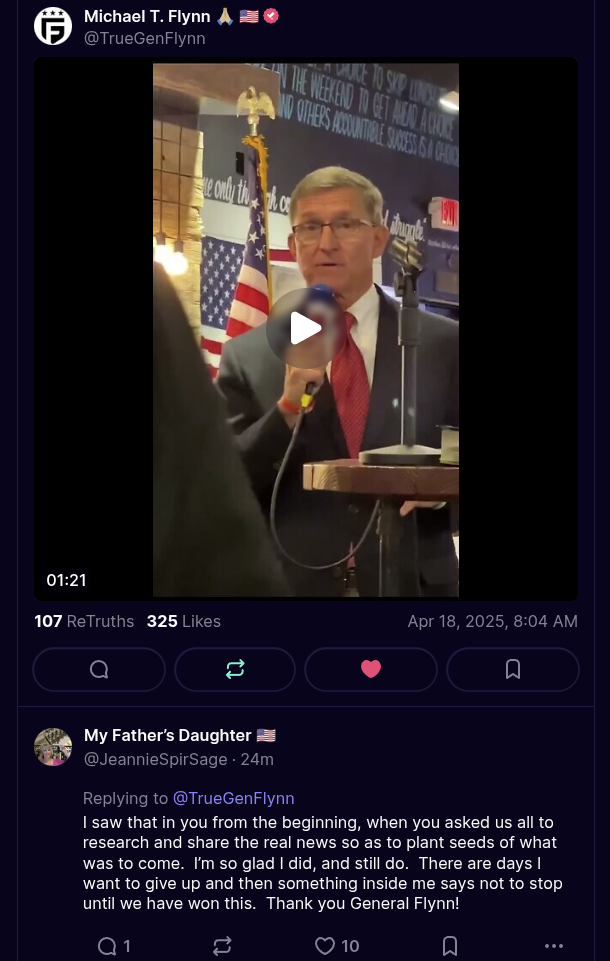Open the Apr 18, 2025 timestamp link
This screenshot has width=610, height=961.
[x=492, y=621]
